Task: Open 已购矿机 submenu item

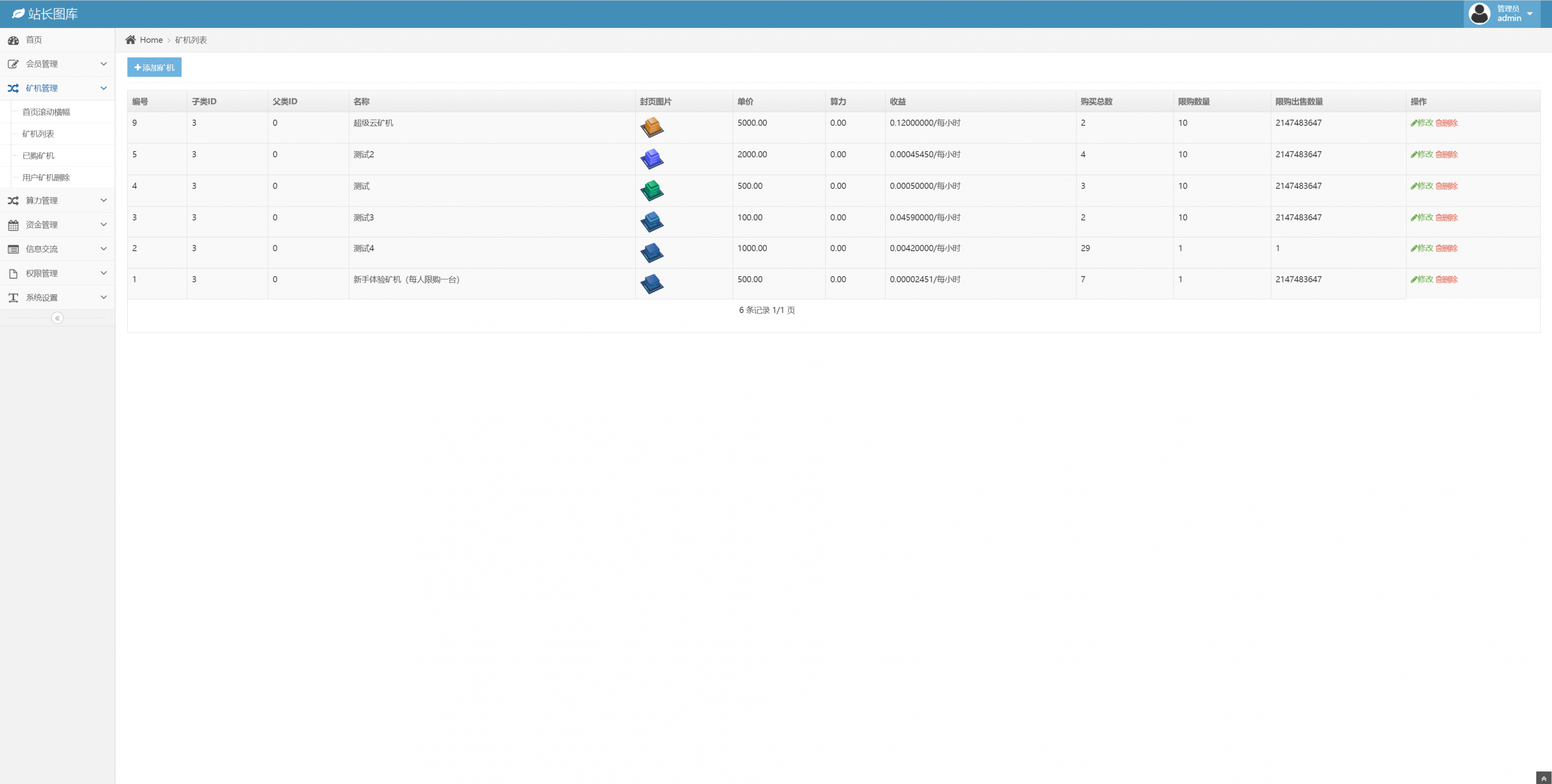Action: (x=38, y=155)
